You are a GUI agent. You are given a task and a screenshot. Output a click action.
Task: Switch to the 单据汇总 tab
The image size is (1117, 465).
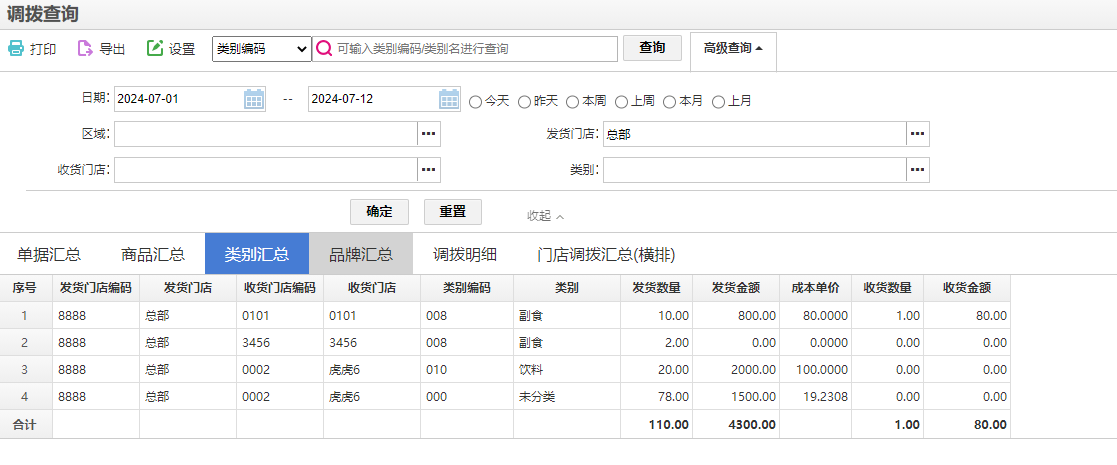click(x=49, y=254)
